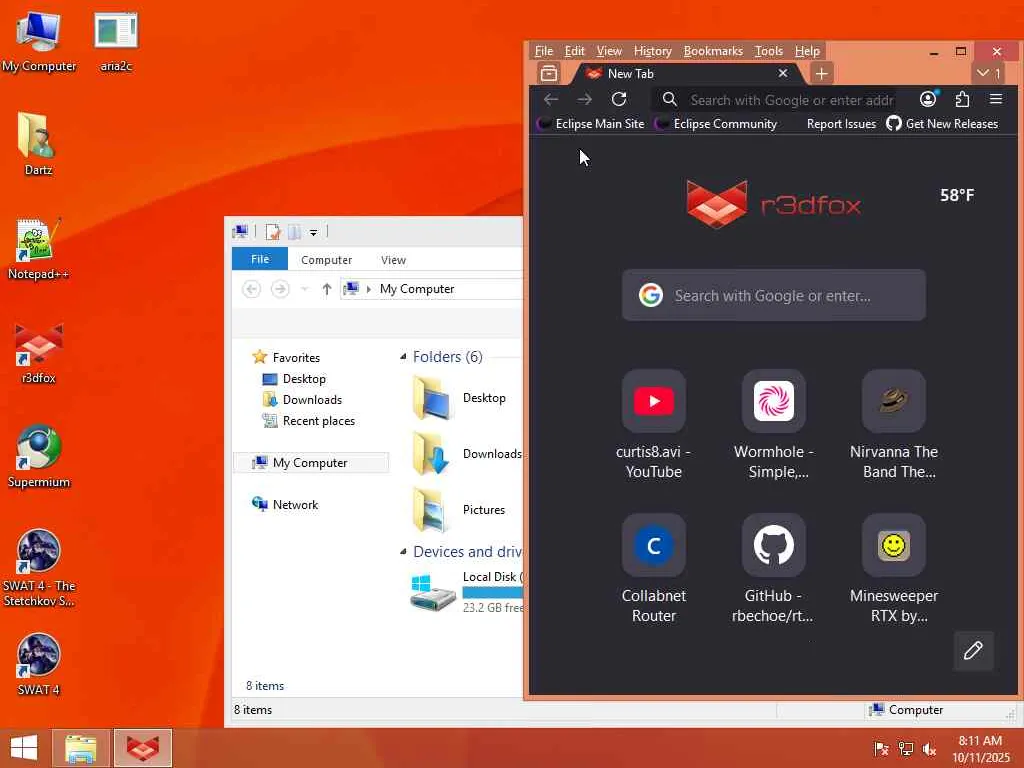This screenshot has width=1024, height=768.
Task: Close the New Tab tab
Action: click(x=783, y=73)
